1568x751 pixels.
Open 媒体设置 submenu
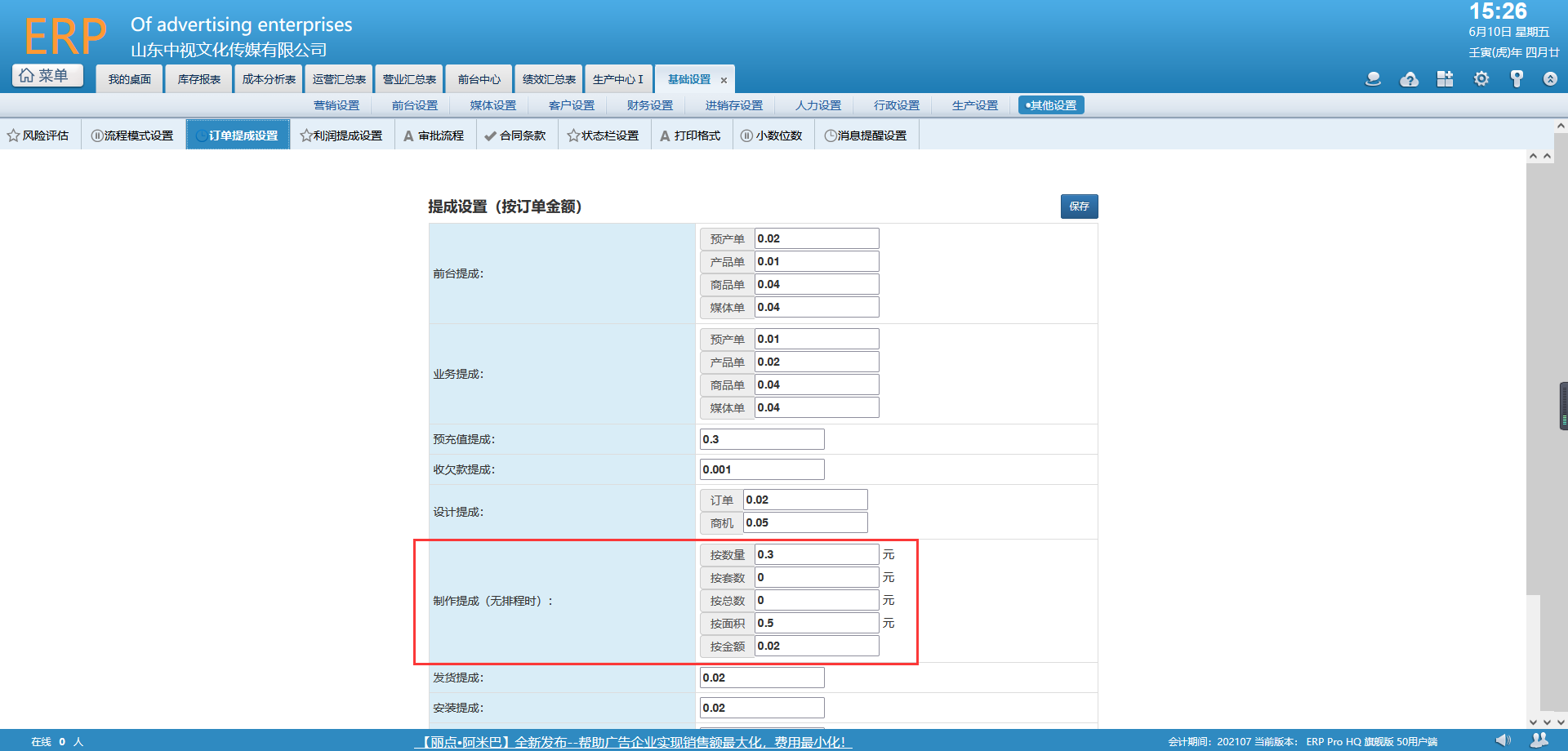coord(493,105)
